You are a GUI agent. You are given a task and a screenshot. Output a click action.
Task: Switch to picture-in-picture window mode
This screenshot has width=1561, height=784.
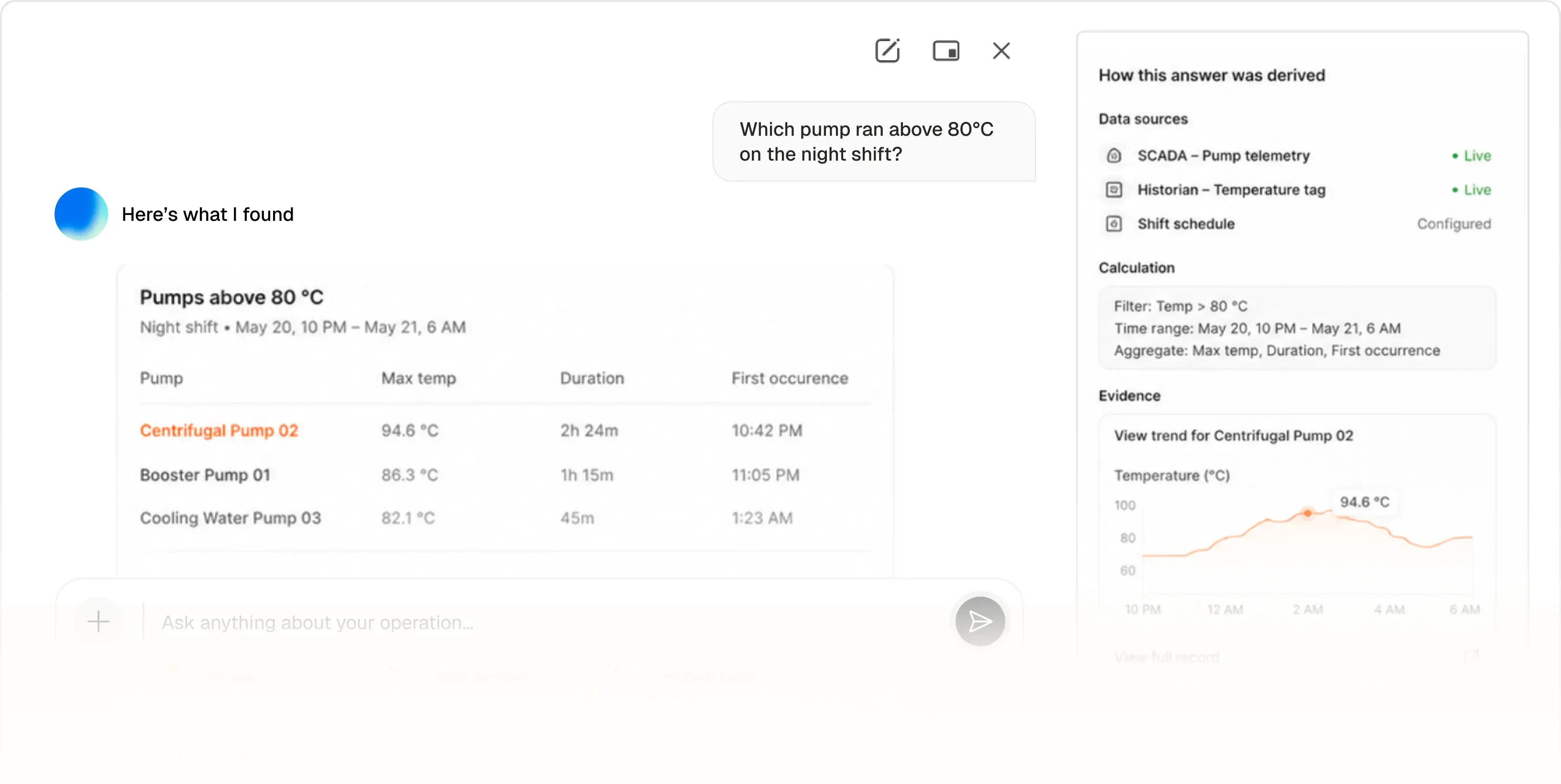click(x=945, y=50)
